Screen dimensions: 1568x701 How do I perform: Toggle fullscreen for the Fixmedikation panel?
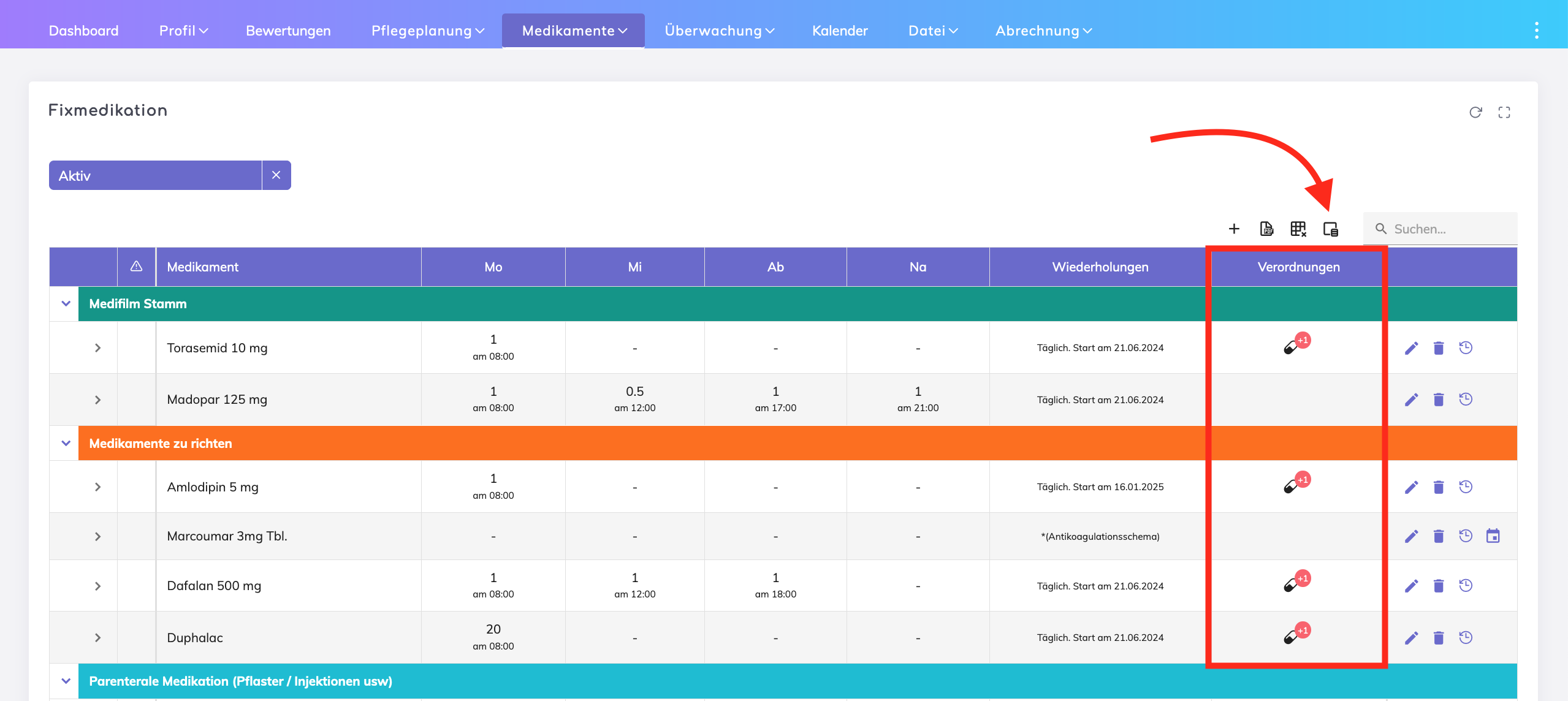1504,112
